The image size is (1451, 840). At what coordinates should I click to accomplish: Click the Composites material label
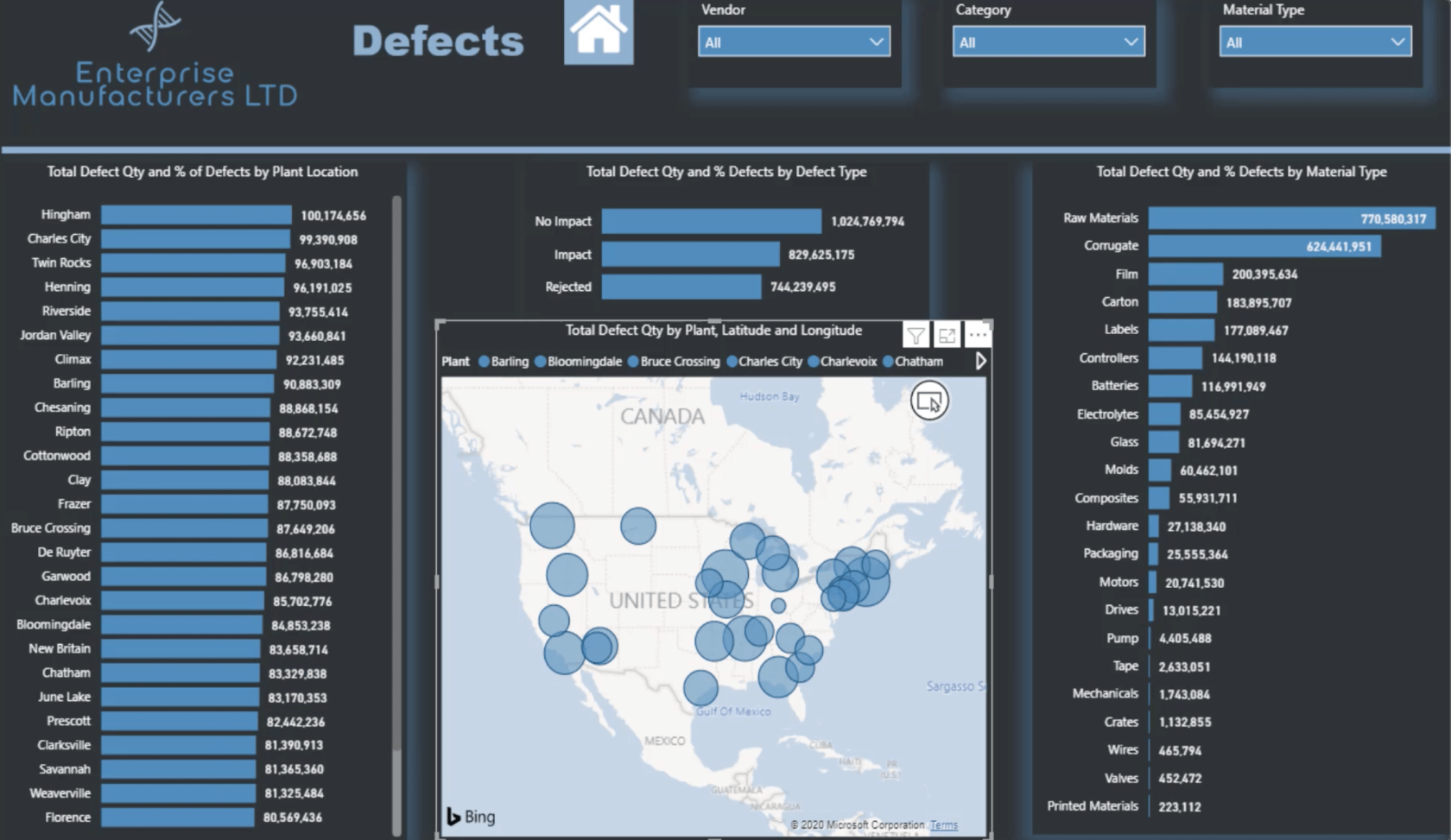[1106, 498]
